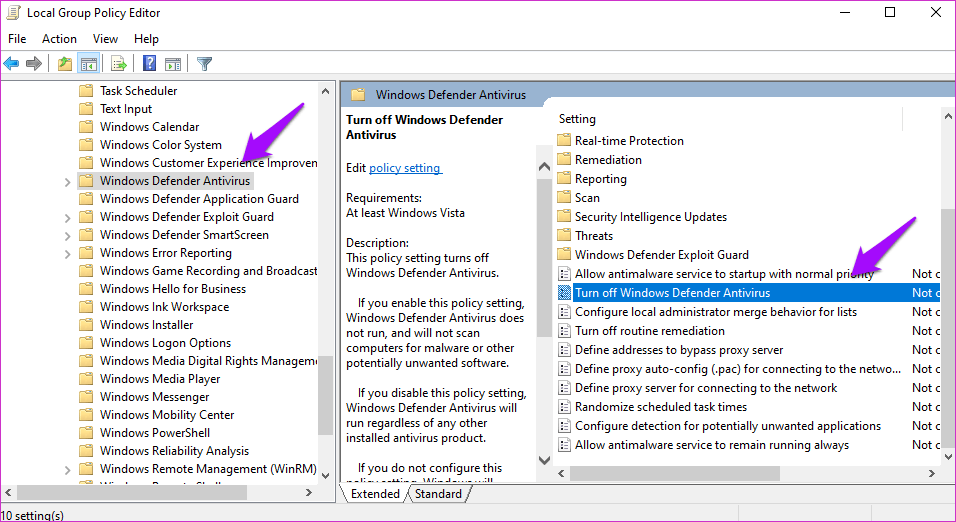Click the Local Group Policy Editor title icon
956x522 pixels.
click(x=13, y=12)
